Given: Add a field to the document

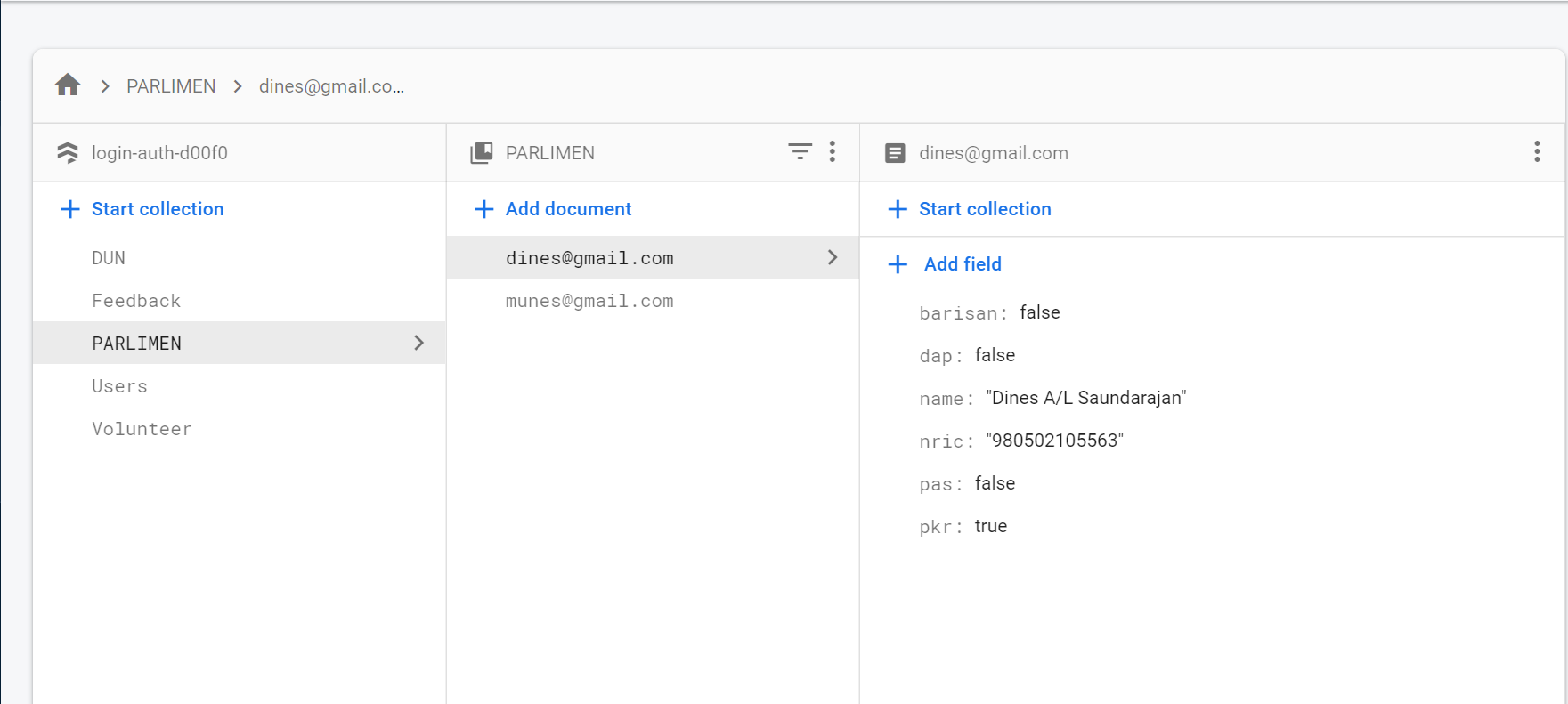Looking at the screenshot, I should point(963,264).
